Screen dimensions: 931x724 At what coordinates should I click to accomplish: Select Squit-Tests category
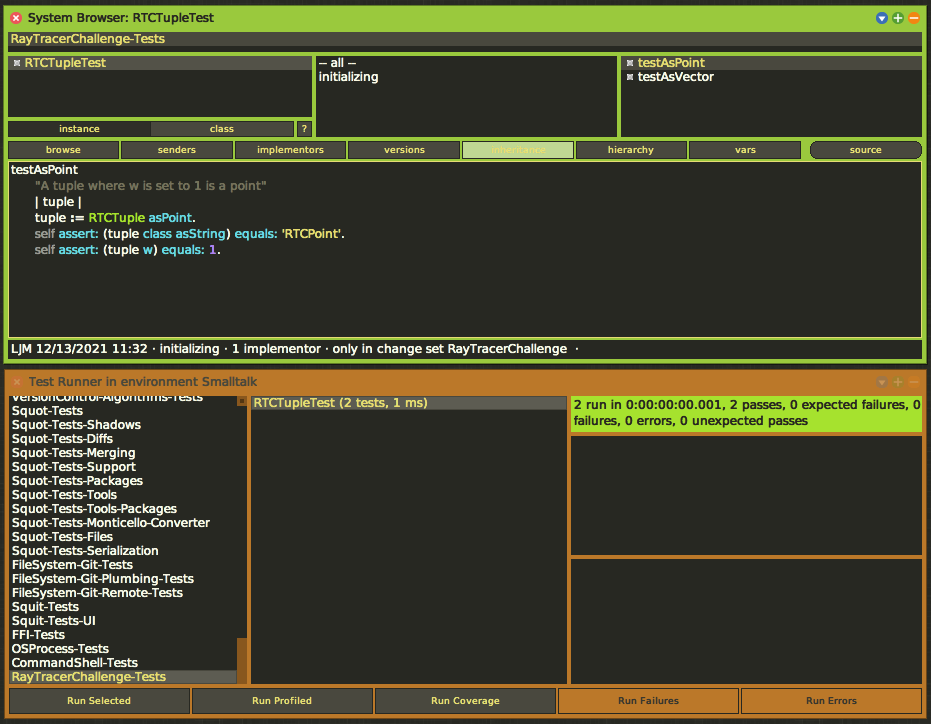(x=123, y=607)
